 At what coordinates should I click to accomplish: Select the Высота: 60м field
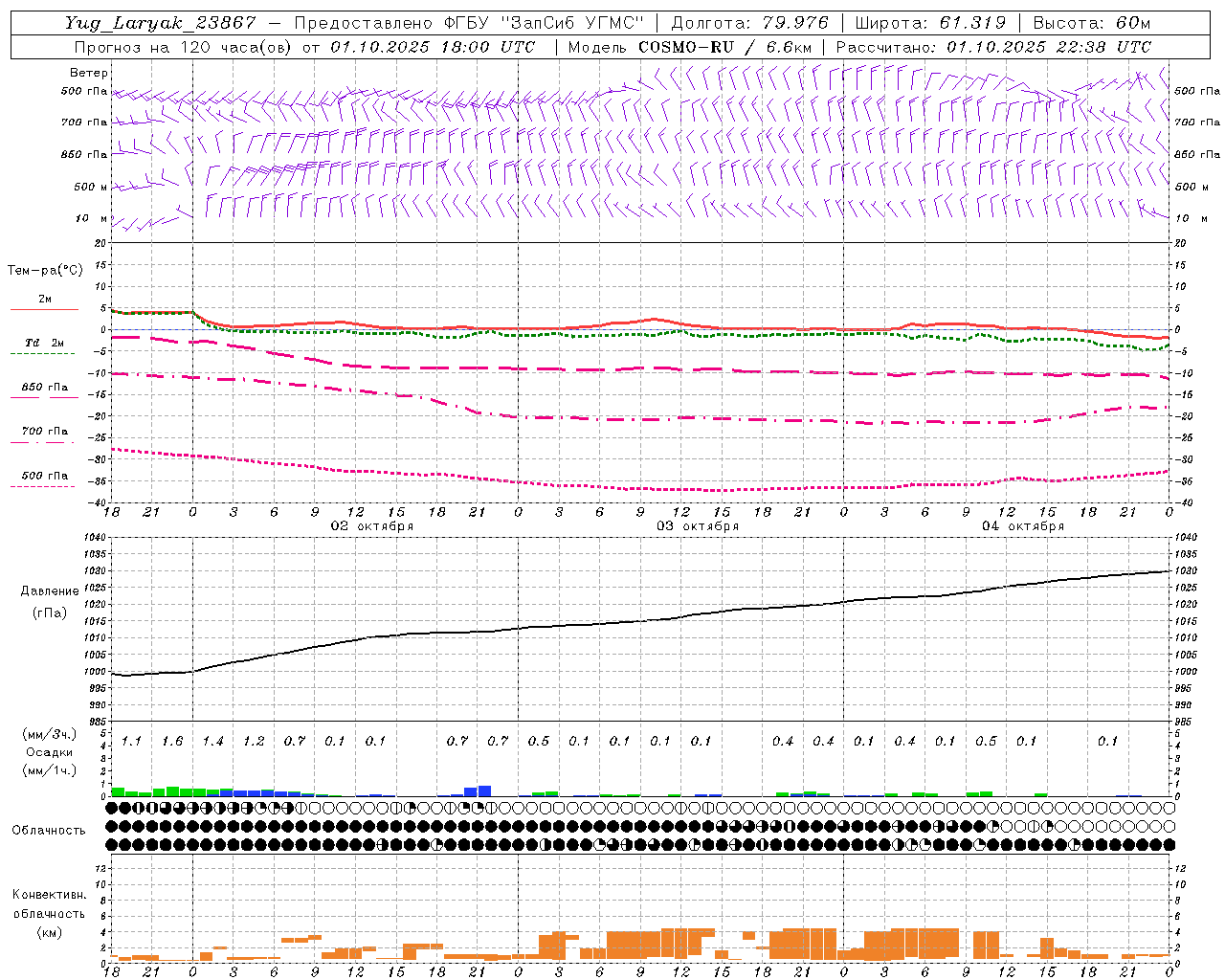tap(1092, 23)
